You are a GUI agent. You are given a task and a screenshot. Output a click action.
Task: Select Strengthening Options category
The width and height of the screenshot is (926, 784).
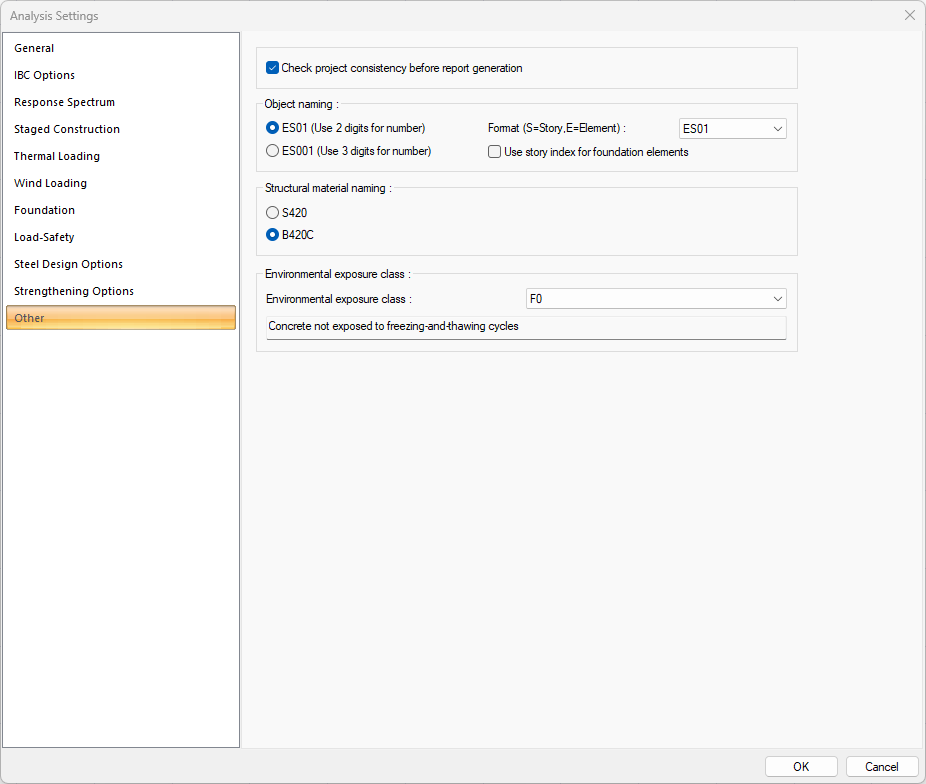pyautogui.click(x=73, y=291)
